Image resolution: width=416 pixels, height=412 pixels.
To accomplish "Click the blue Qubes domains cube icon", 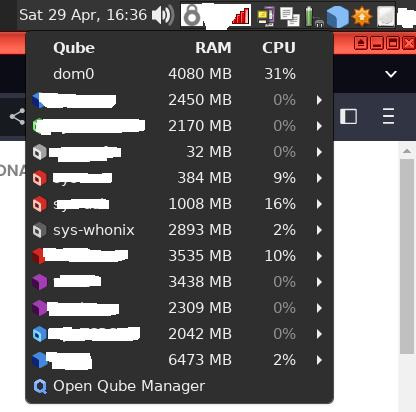I will coord(337,17).
